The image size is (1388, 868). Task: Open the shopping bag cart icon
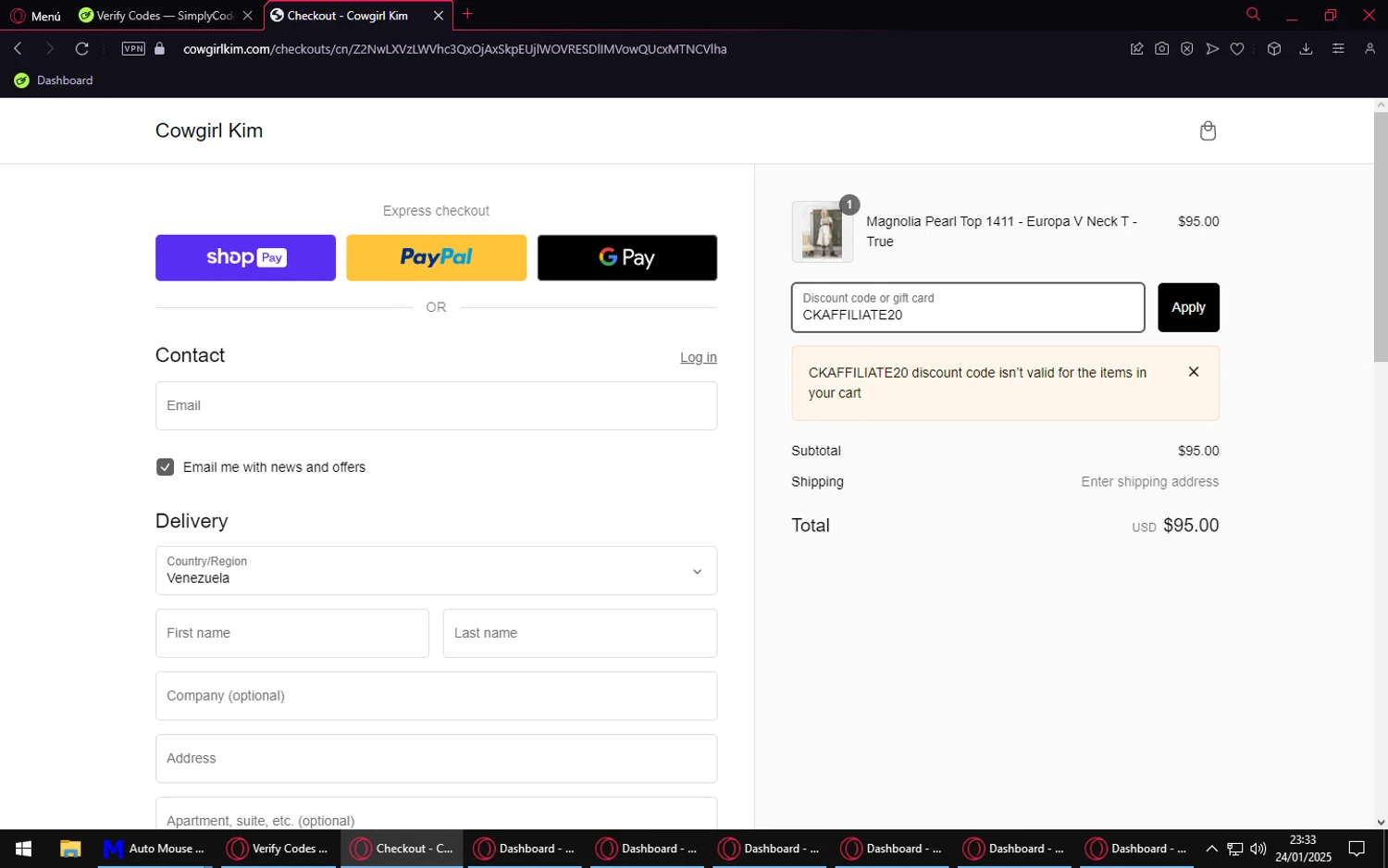pos(1208,130)
